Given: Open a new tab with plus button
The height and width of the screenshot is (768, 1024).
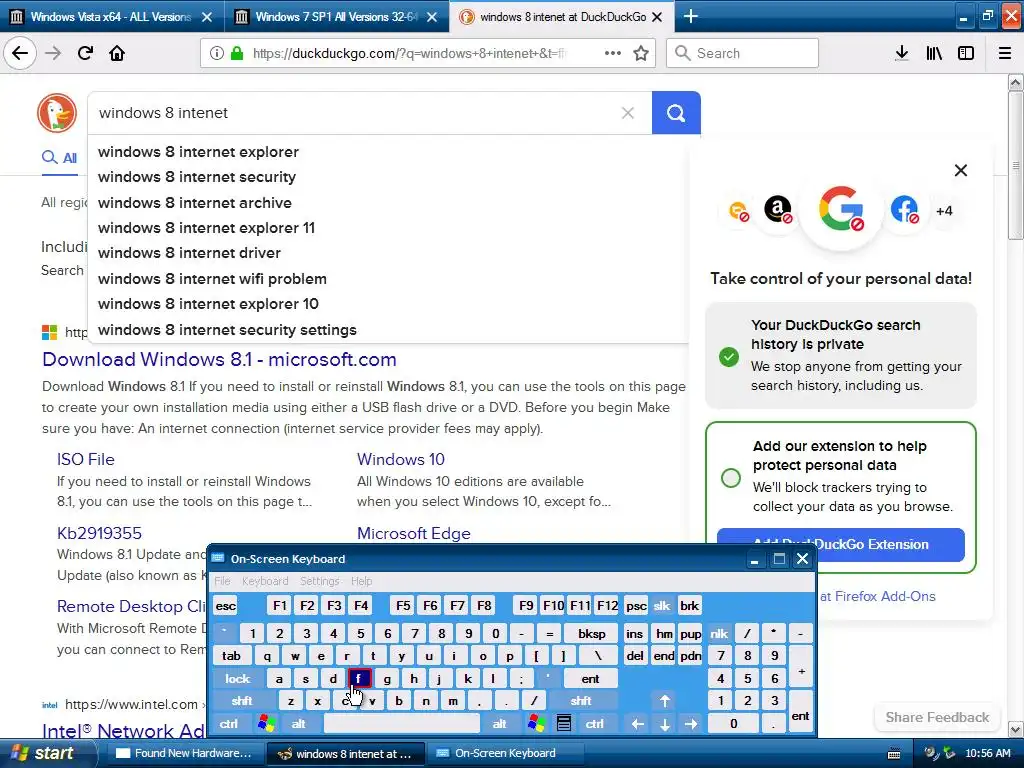Looking at the screenshot, I should 690,16.
